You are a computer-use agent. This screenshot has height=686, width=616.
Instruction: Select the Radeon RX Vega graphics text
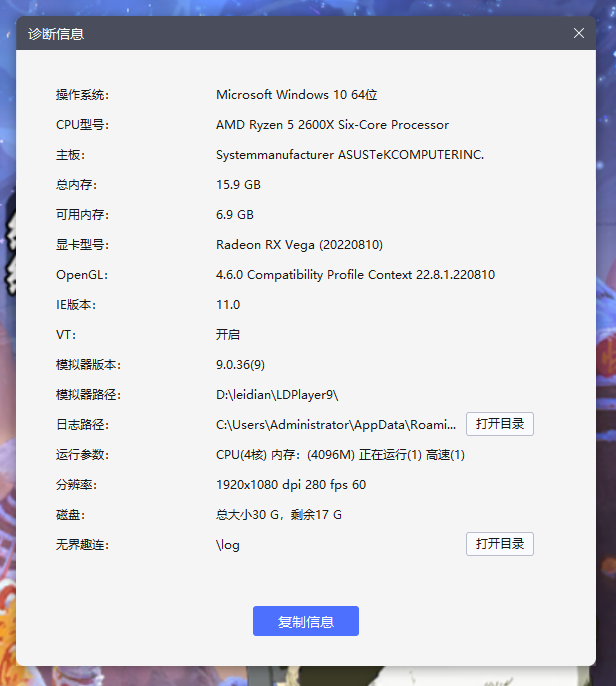click(x=299, y=245)
